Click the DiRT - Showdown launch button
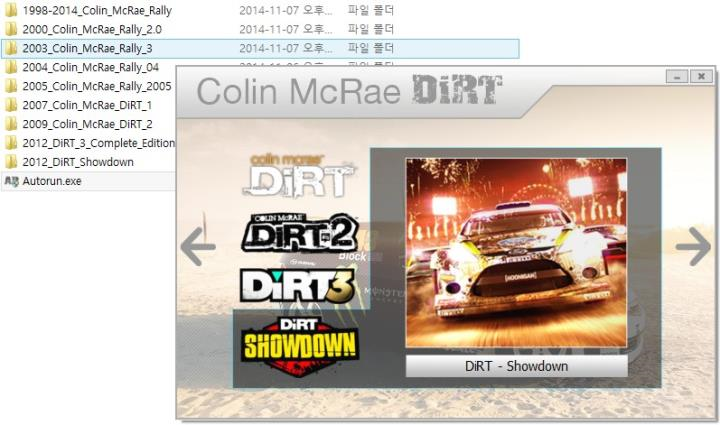The image size is (720, 429). pyautogui.click(x=516, y=366)
